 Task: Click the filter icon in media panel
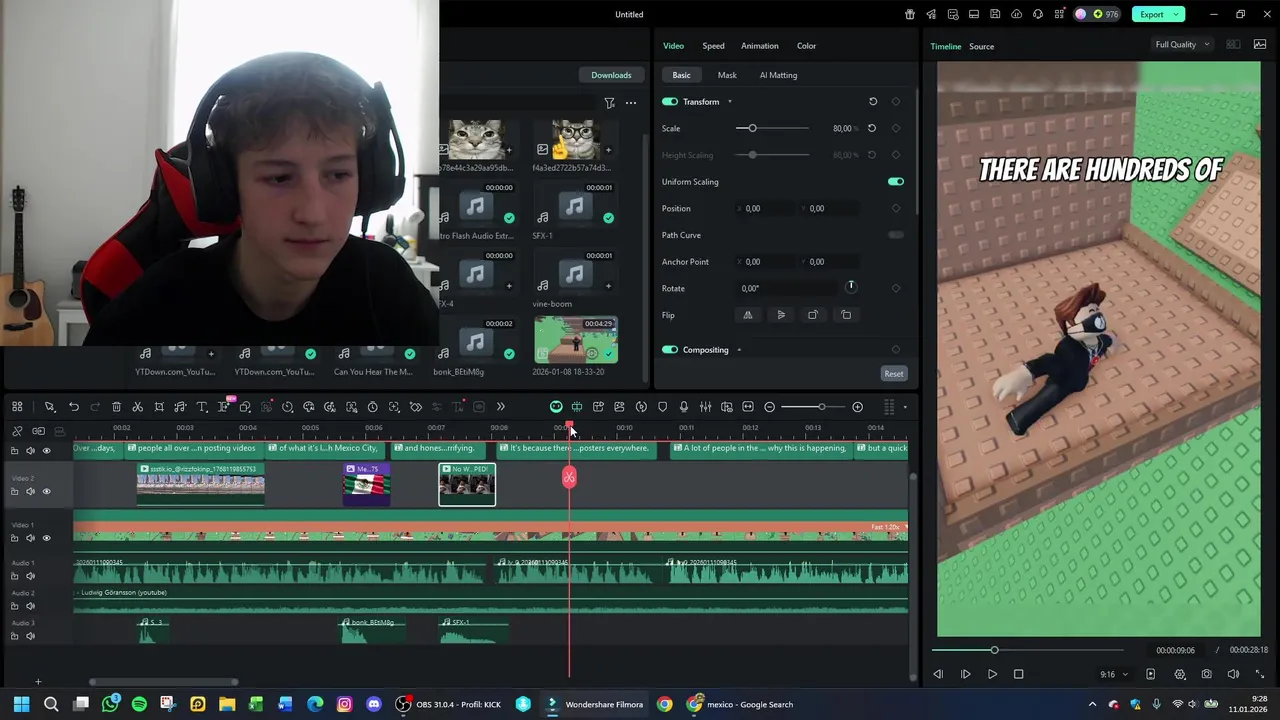click(609, 102)
